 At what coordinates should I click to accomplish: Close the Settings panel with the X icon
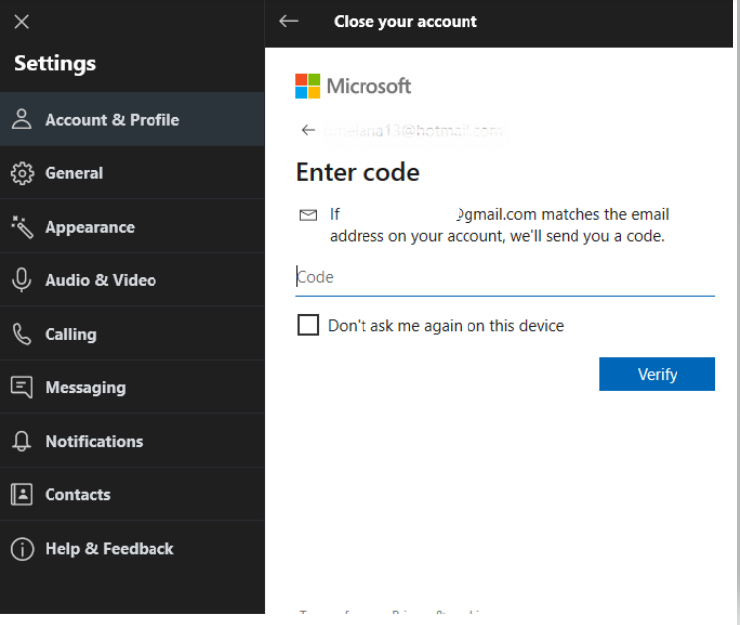(22, 22)
